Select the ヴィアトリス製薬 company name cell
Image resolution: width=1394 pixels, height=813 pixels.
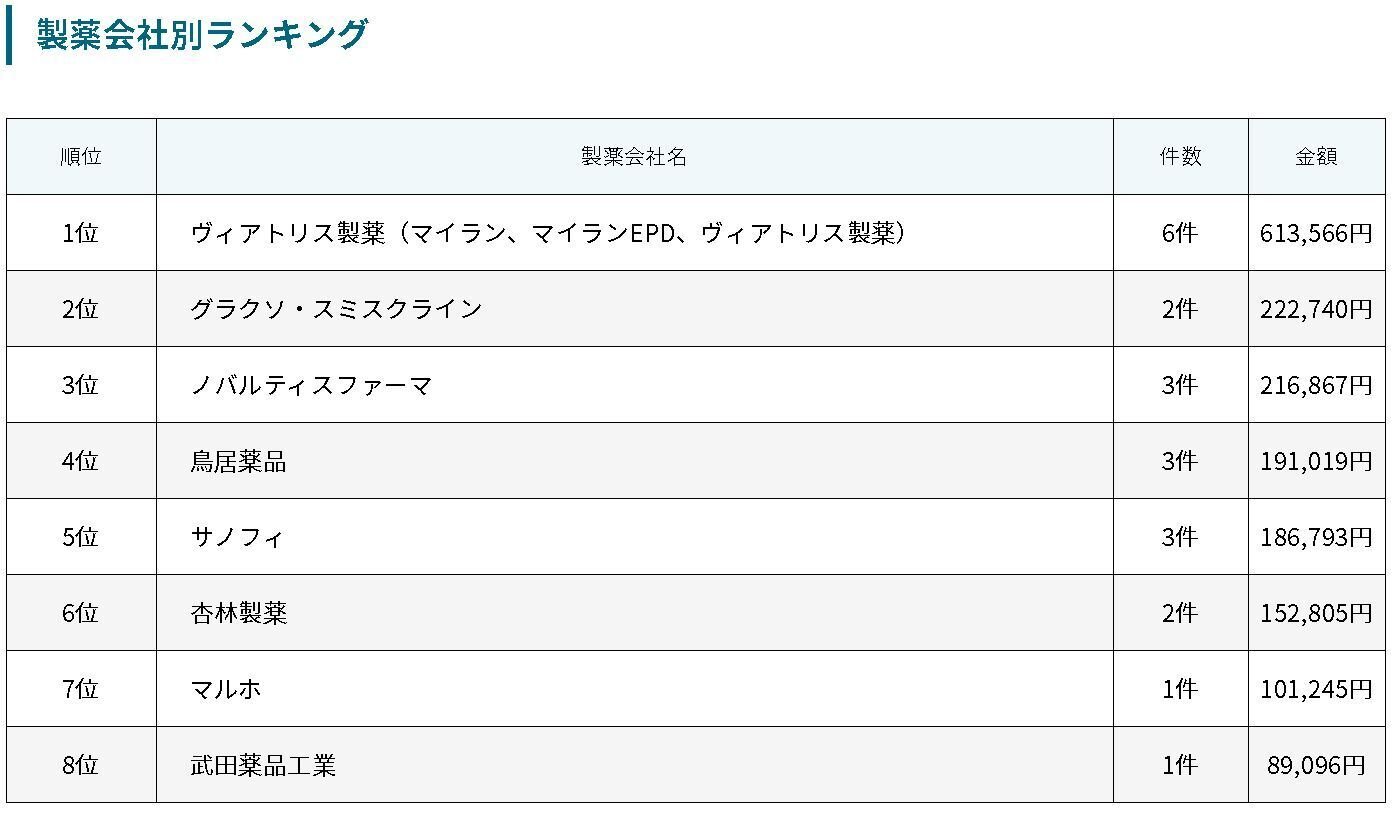[634, 233]
